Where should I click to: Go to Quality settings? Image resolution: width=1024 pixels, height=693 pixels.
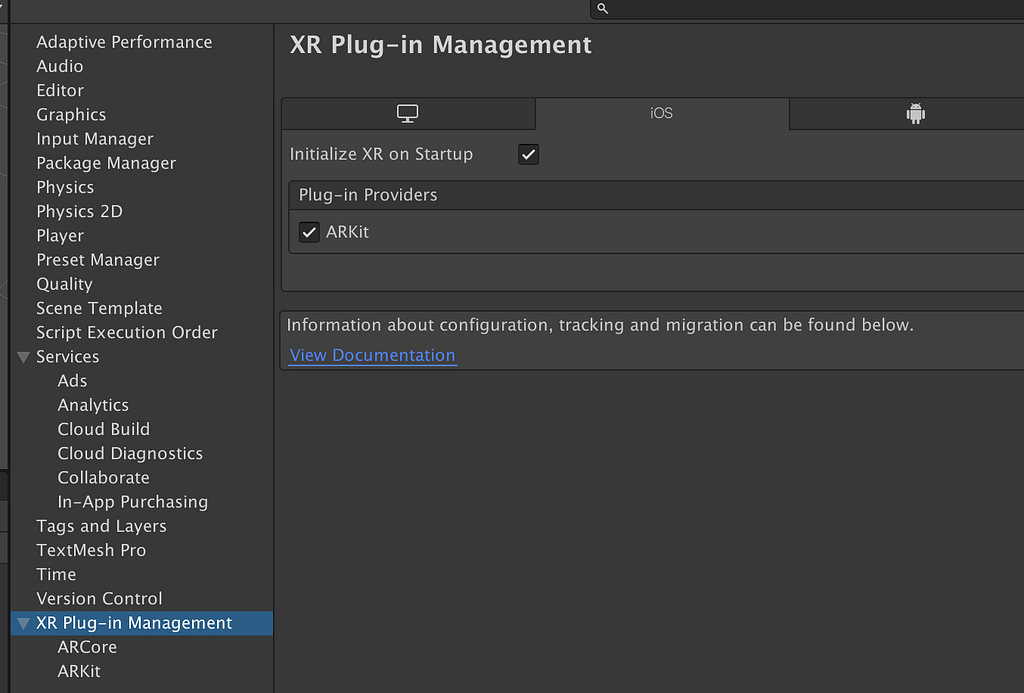(x=64, y=283)
